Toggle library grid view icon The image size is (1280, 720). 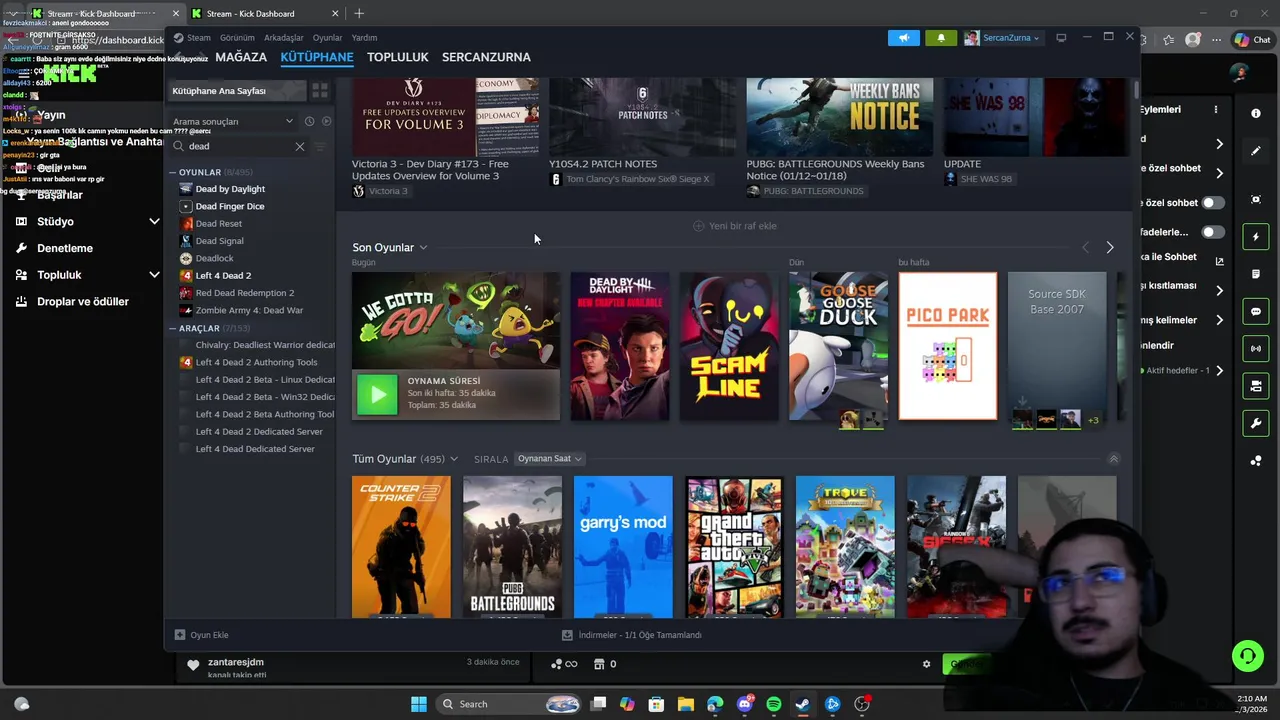click(320, 90)
